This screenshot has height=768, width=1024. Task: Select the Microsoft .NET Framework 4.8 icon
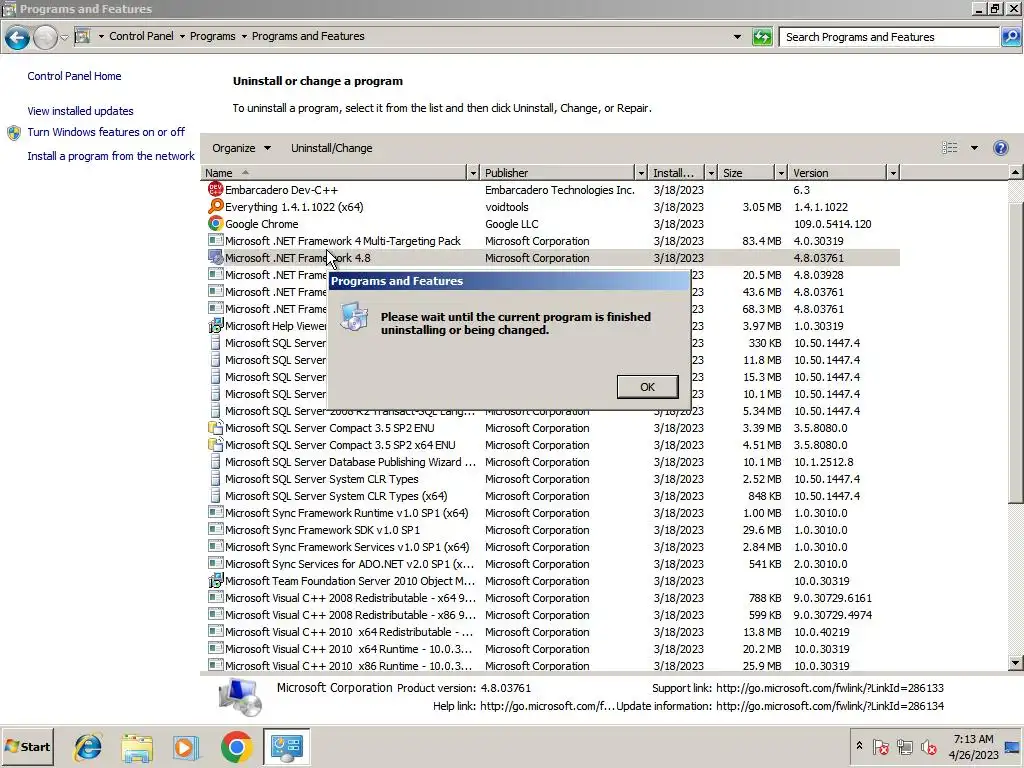click(x=216, y=257)
